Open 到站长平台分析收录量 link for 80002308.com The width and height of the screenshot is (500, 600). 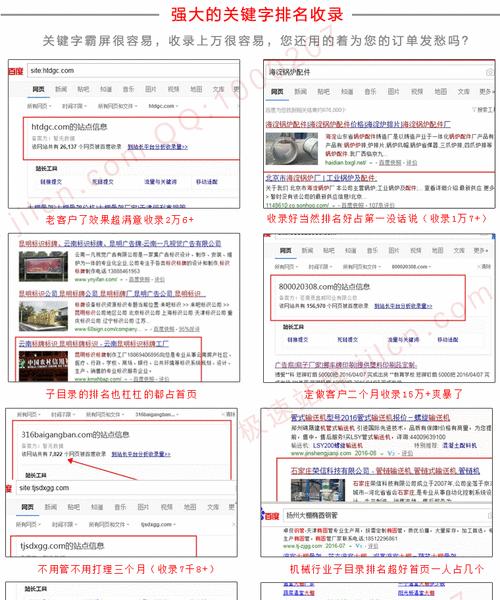click(403, 306)
